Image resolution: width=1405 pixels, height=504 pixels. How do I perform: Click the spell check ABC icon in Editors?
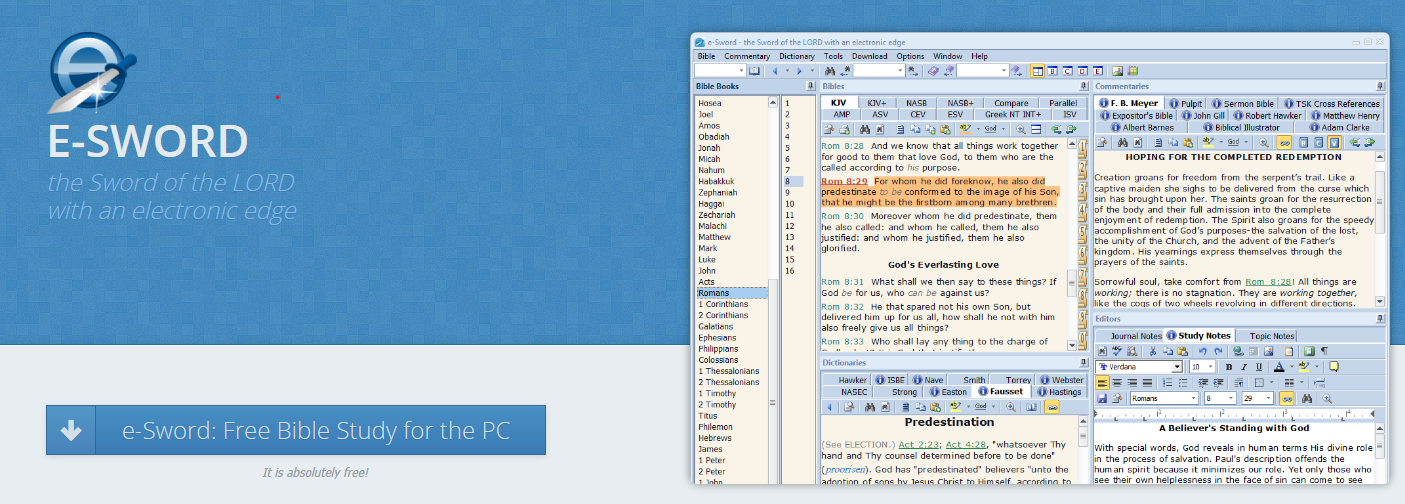pos(1117,351)
